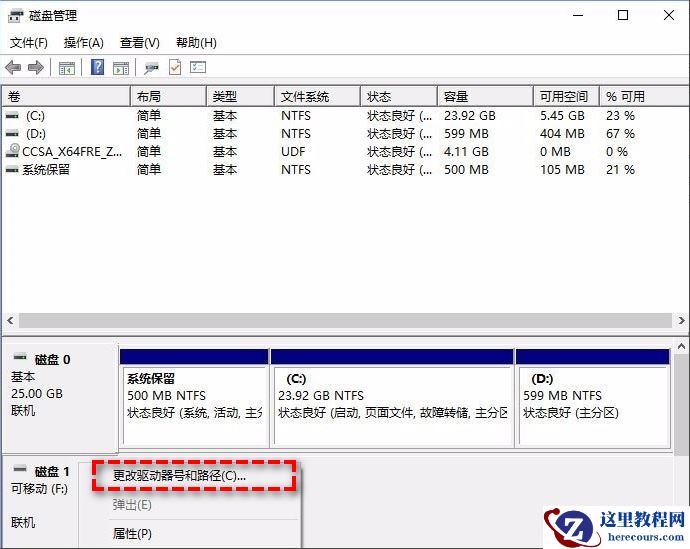Screen dimensions: 690x549
Task: Sort by the 文件系统 column header
Action: (317, 96)
